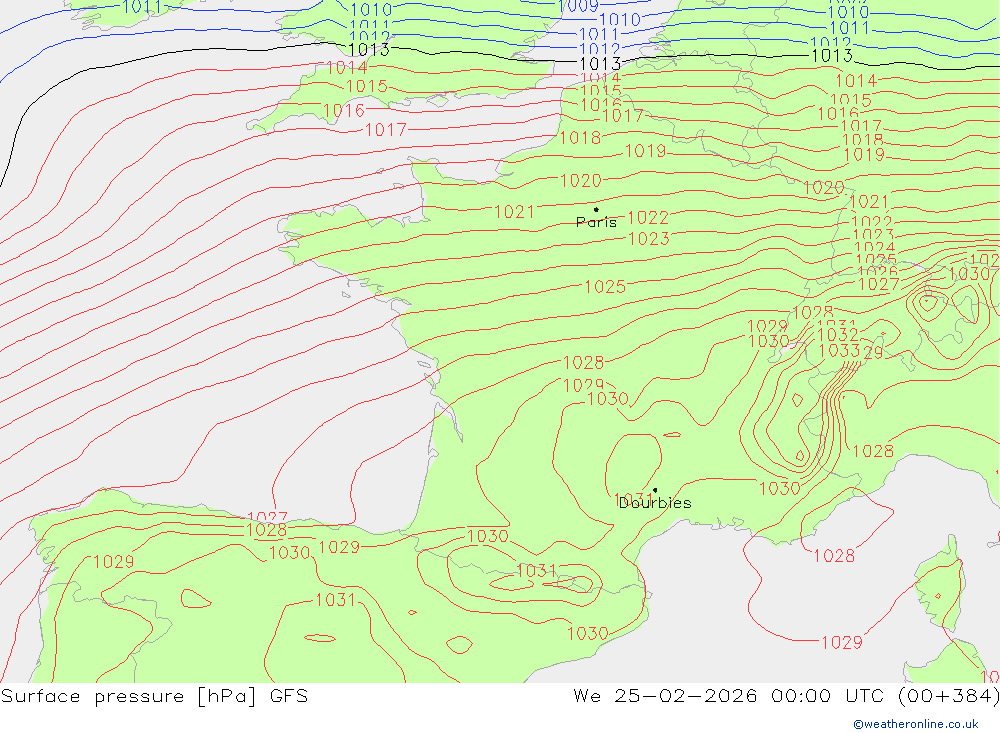The image size is (1000, 733).
Task: Click the 1016 label over Cornwall
Action: coord(344,111)
